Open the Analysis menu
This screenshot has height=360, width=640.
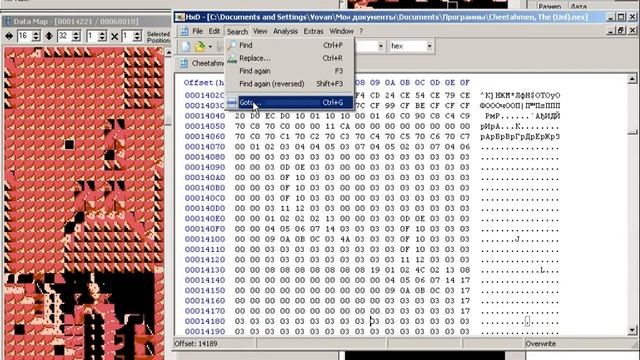285,31
